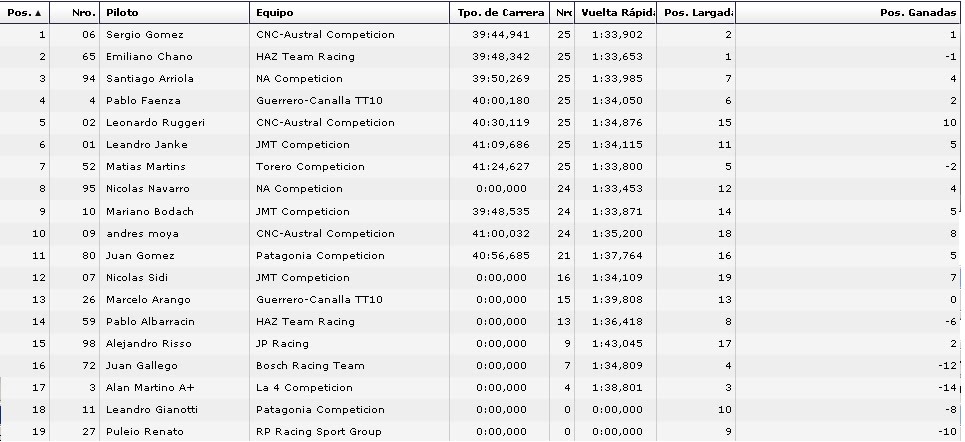Click the Vuelta Rápida column header
This screenshot has width=965, height=442.
tap(615, 12)
